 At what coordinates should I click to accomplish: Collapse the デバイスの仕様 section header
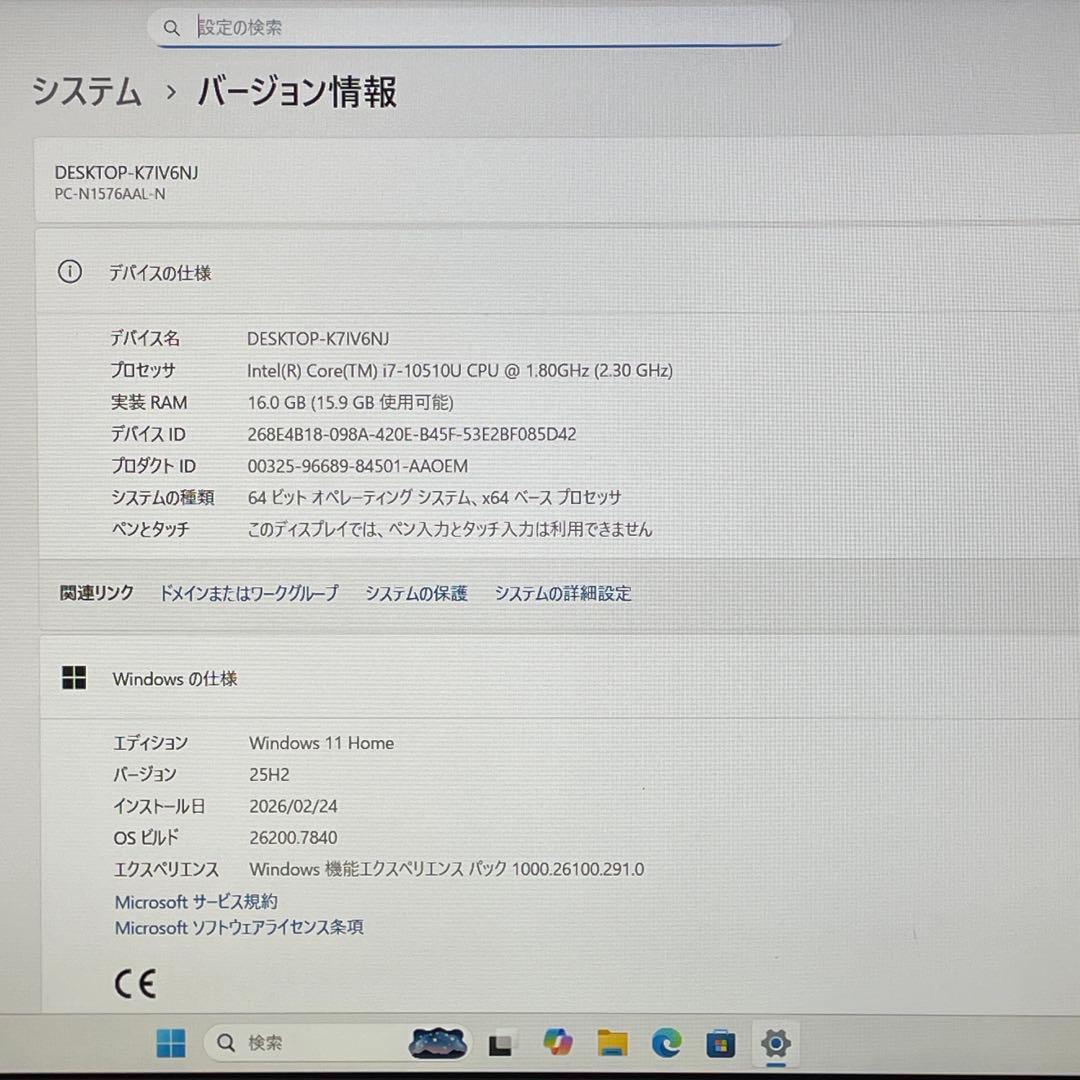point(558,272)
